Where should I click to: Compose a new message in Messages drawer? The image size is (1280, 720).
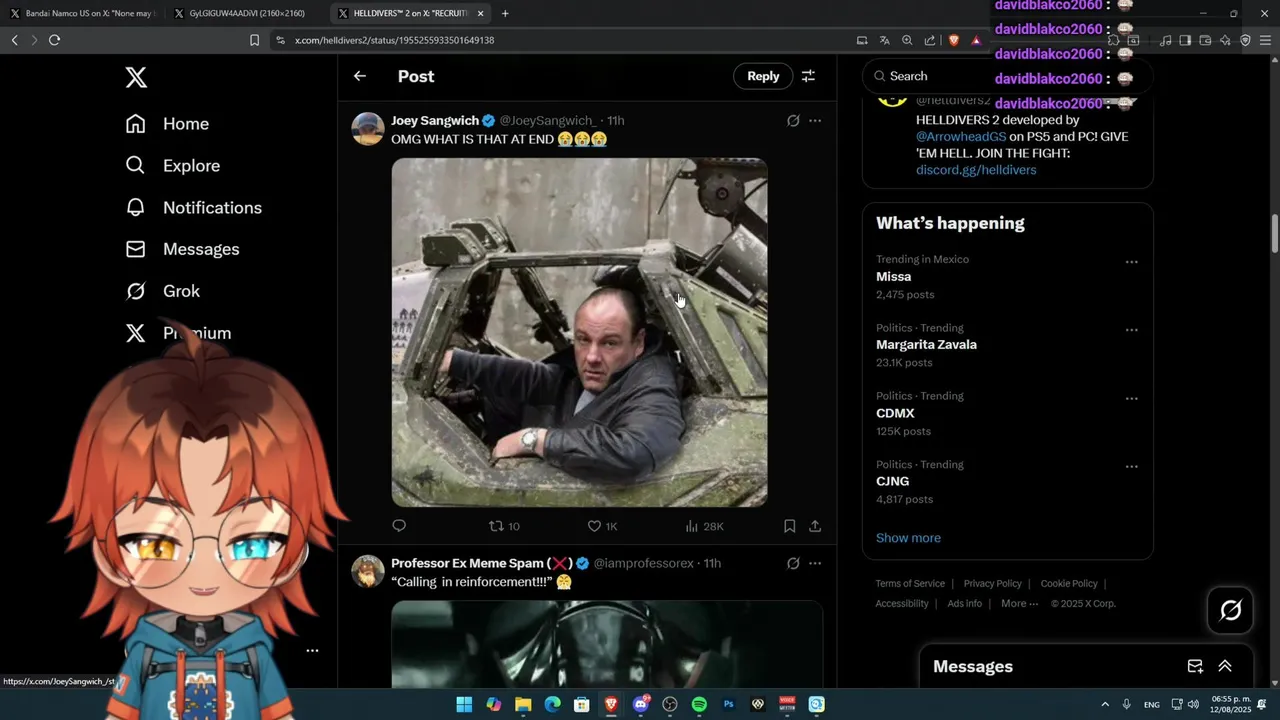pos(1195,666)
